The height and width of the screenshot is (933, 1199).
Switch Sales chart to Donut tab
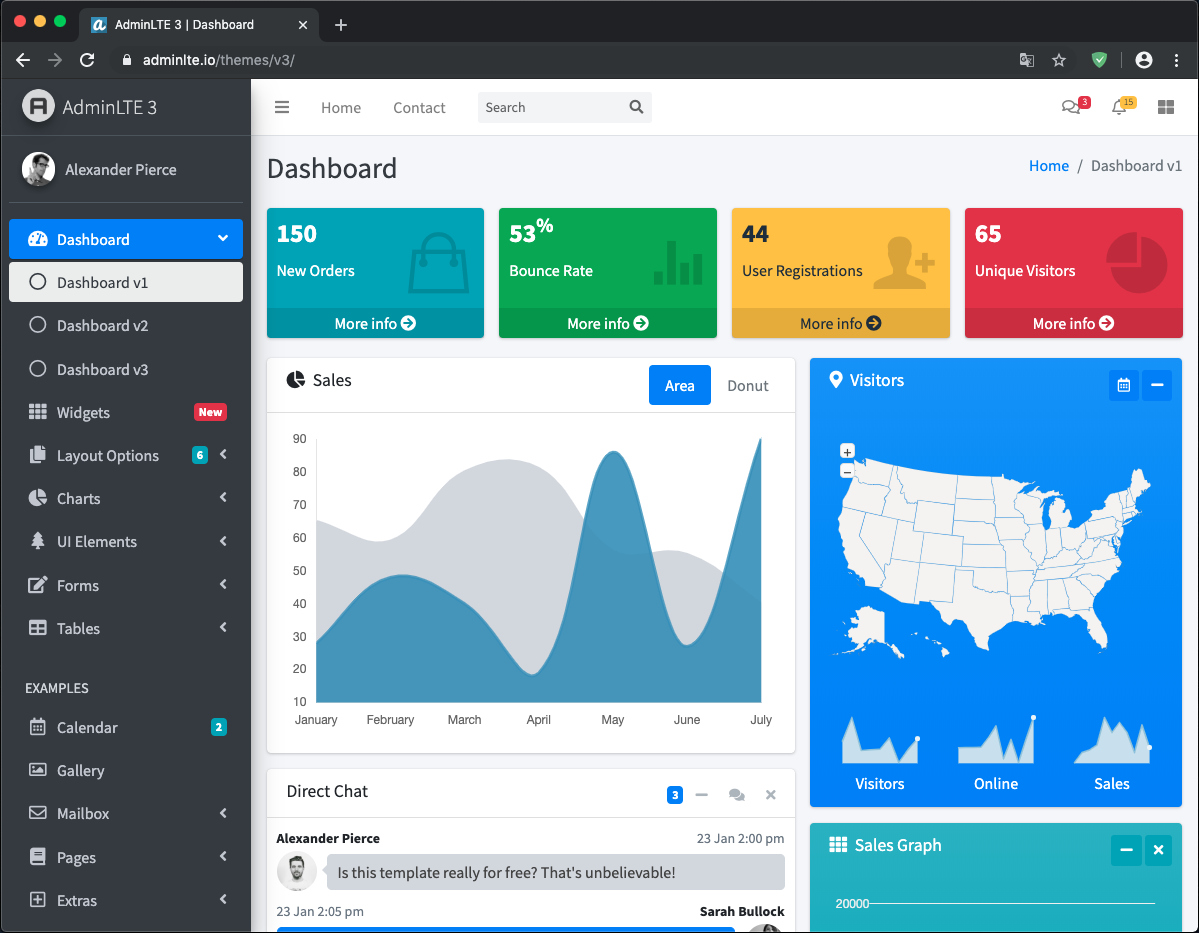(x=747, y=385)
